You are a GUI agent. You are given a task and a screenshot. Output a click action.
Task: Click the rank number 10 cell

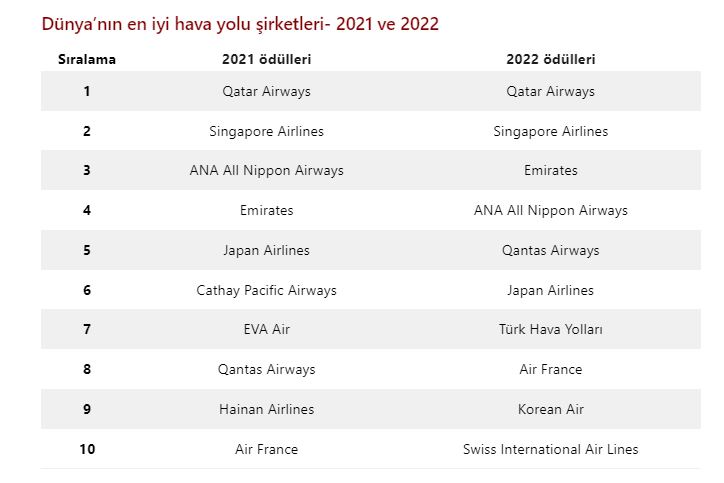pos(87,449)
